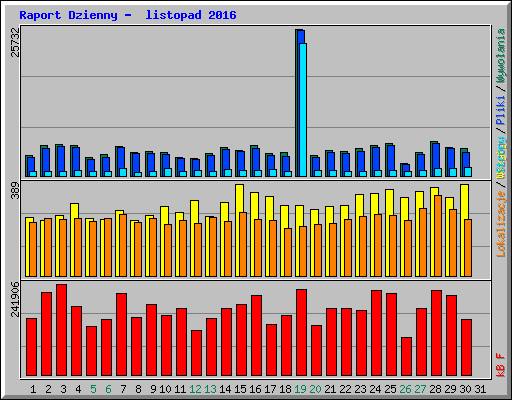
Task: Click green weekend day label 19
Action: [x=300, y=389]
